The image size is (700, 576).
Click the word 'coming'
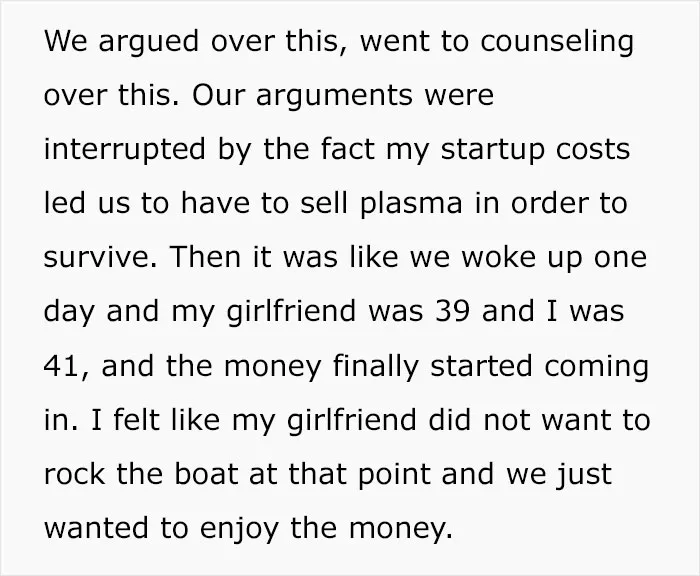click(x=596, y=367)
